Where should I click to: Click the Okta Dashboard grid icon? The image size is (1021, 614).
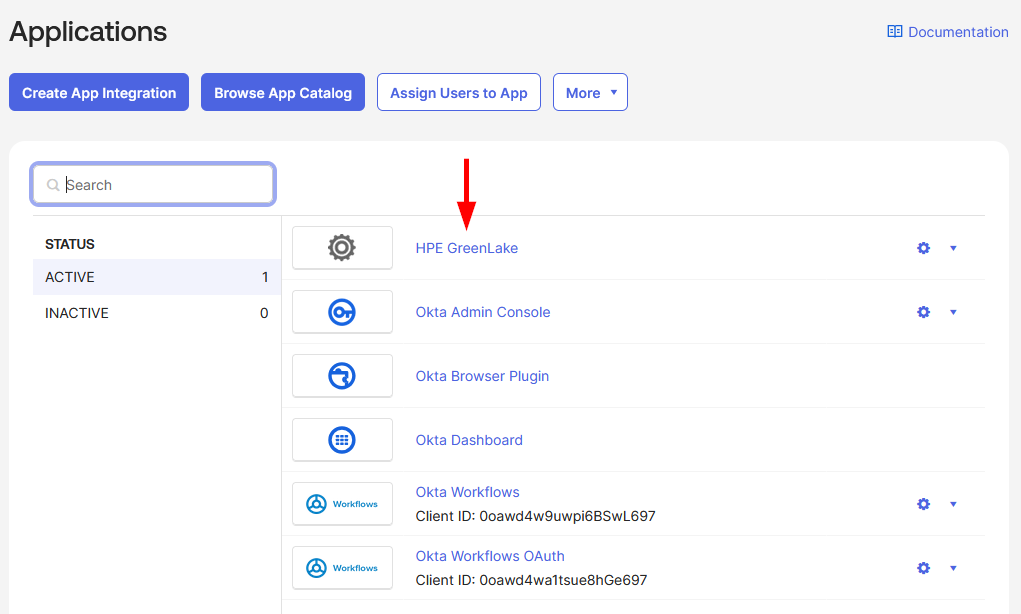coord(342,440)
